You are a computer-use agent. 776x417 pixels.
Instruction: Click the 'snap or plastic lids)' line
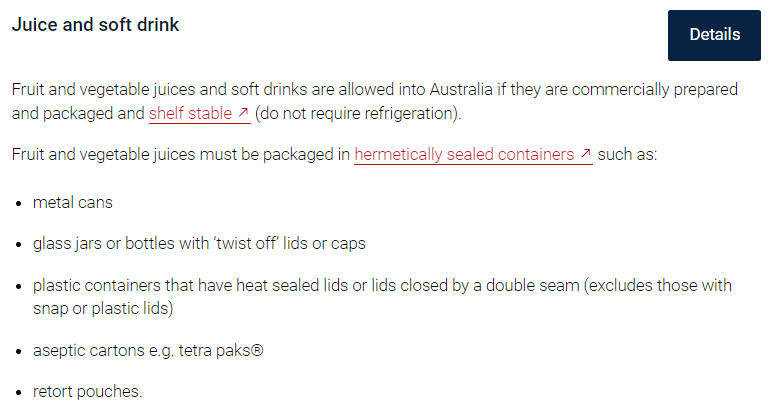[103, 308]
